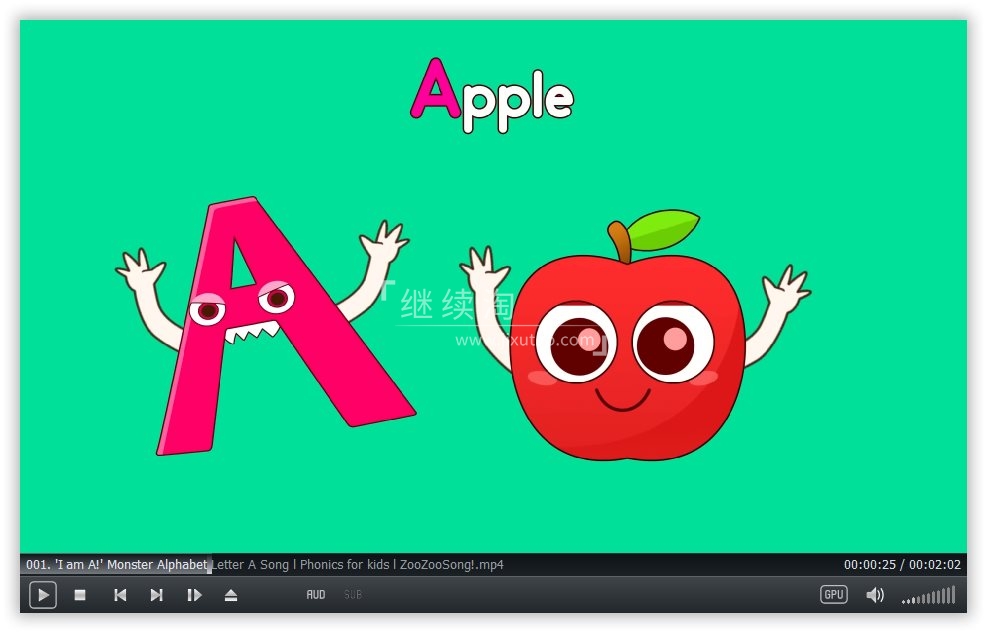
Task: Click the seek bar position handle
Action: point(209,565)
